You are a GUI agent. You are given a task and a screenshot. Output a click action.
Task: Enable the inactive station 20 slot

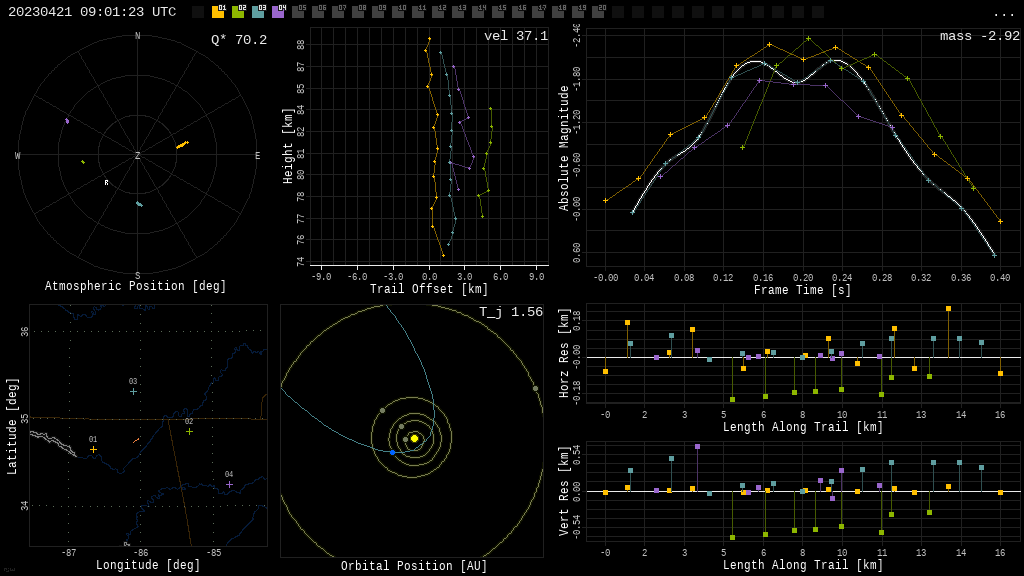point(598,12)
